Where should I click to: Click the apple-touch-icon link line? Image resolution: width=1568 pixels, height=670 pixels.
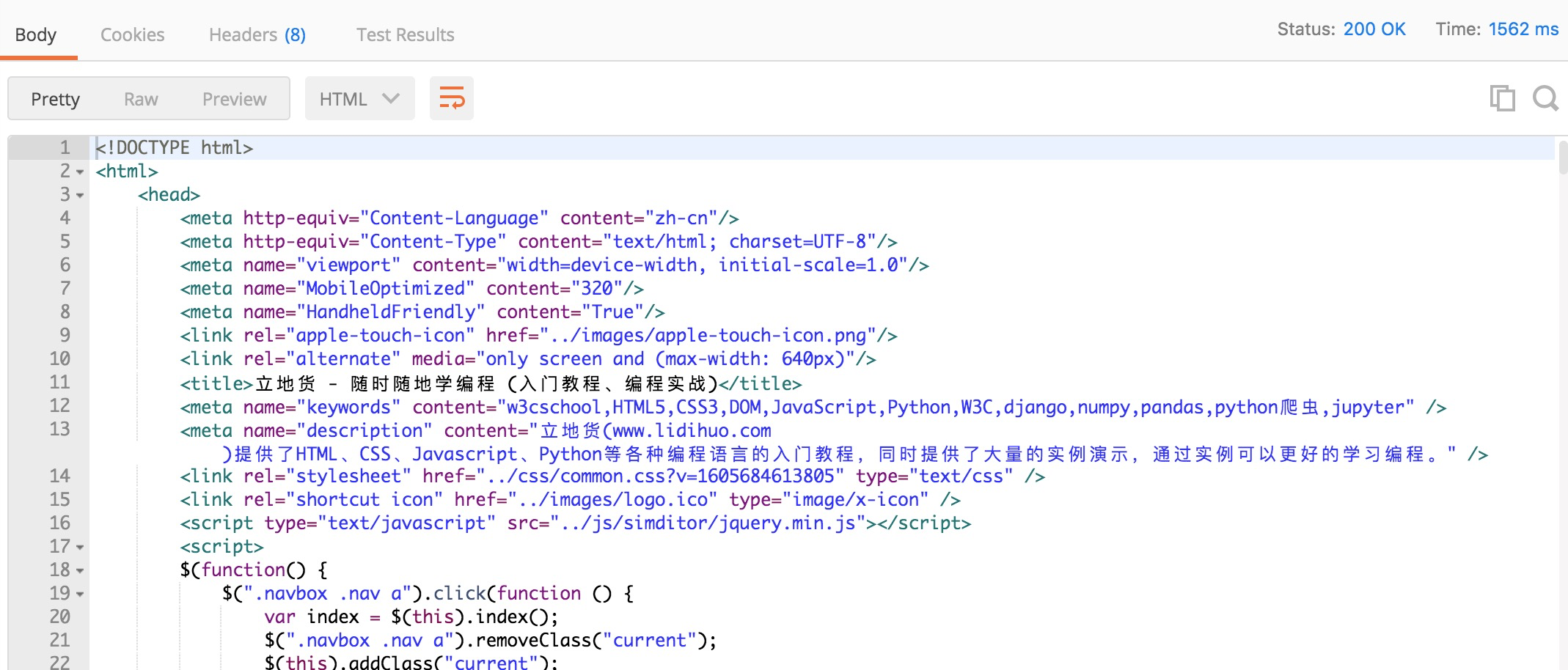pos(538,336)
